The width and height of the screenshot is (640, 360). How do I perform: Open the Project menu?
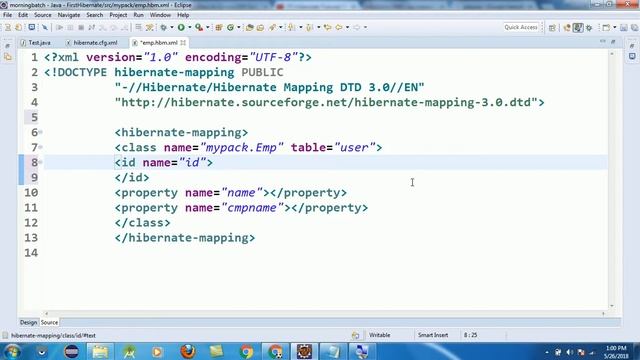118,15
